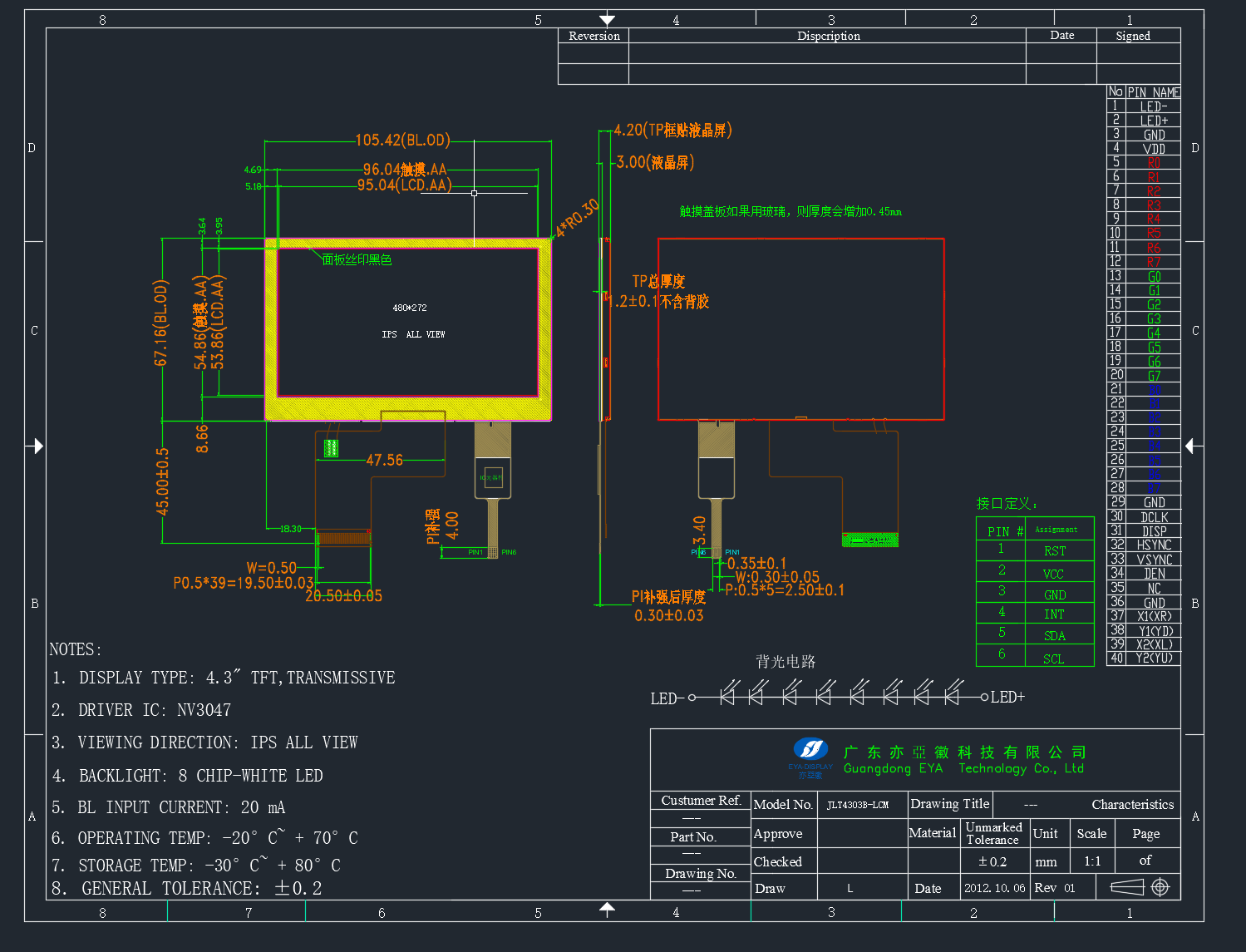
Task: Click the SDA cell in the interface table
Action: (x=1055, y=635)
